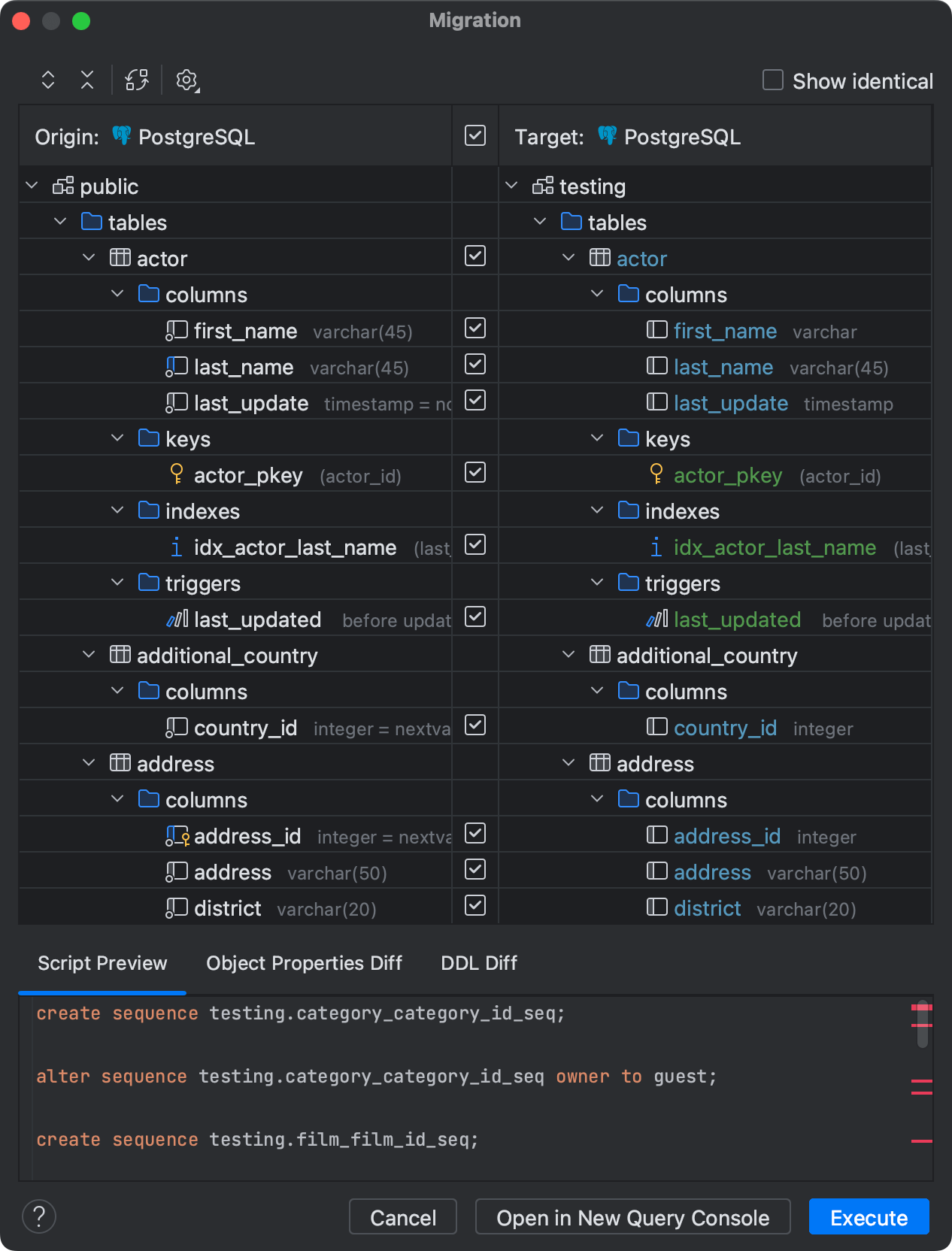Collapse the public schema in Origin
952x1251 pixels.
coord(32,186)
